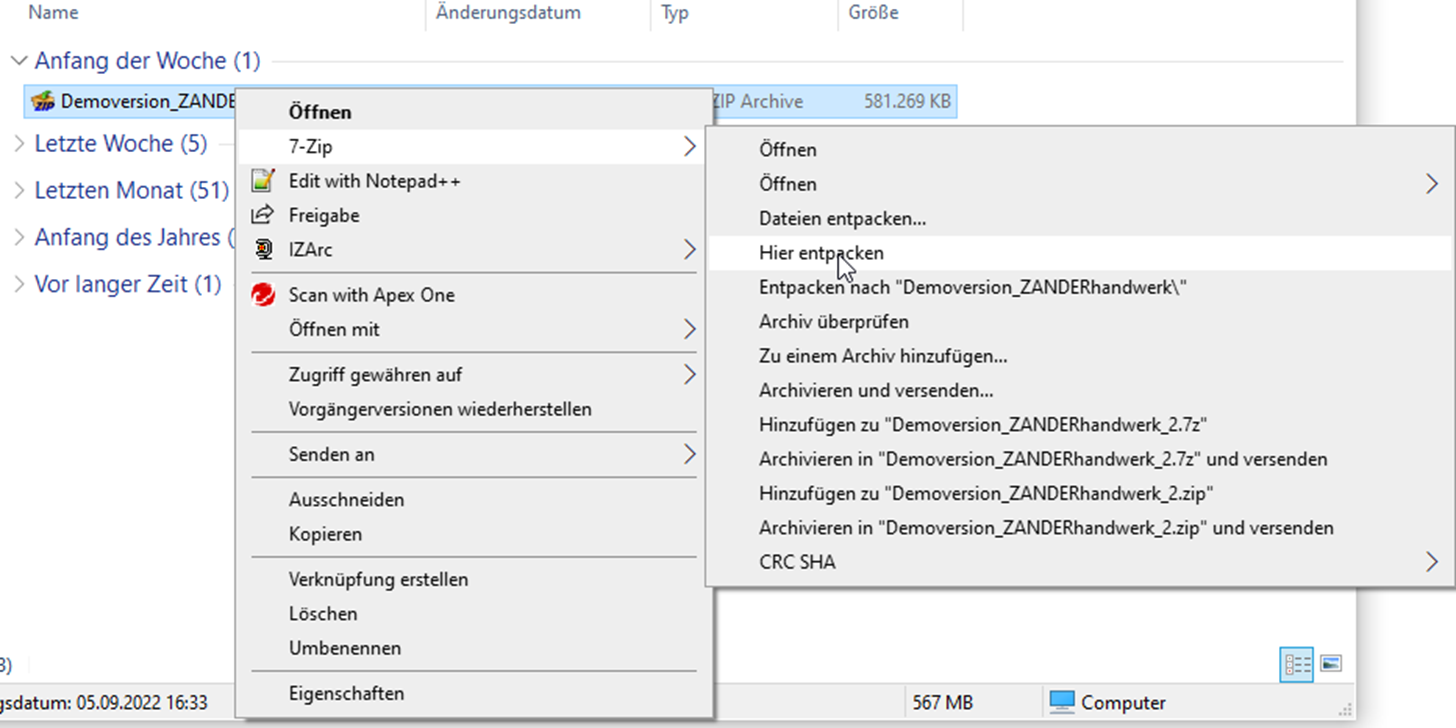Sort files by Größe column header
The height and width of the screenshot is (728, 1456).
(873, 14)
